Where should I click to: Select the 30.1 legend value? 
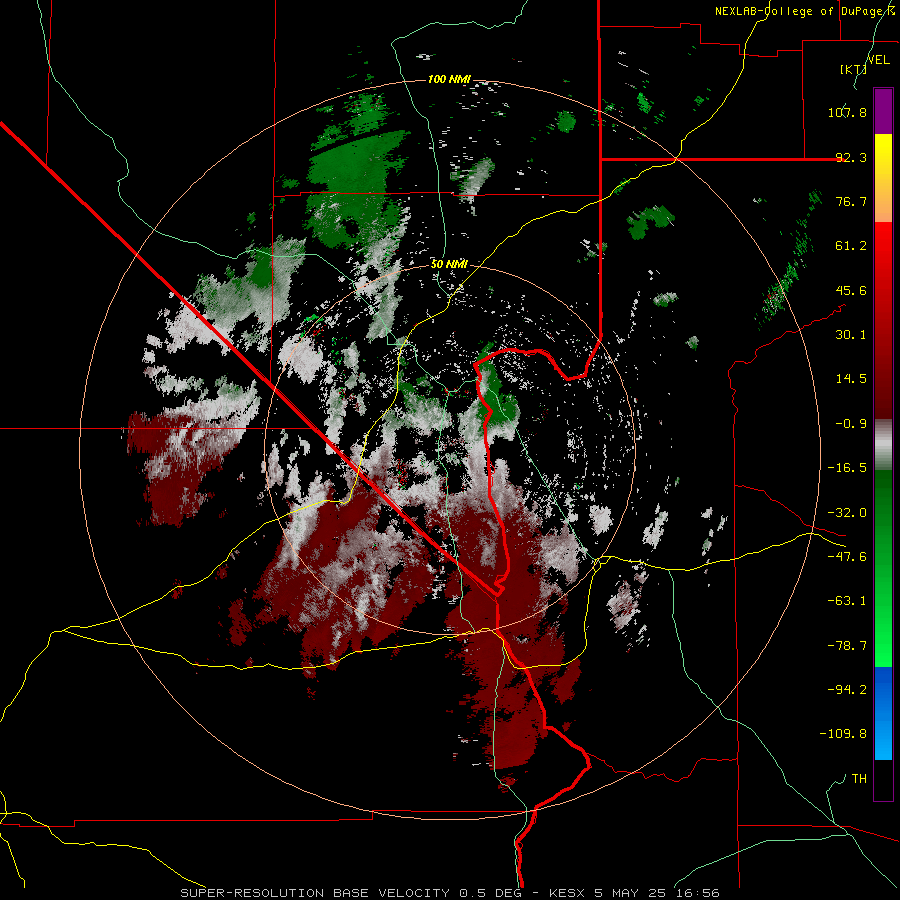[x=851, y=335]
